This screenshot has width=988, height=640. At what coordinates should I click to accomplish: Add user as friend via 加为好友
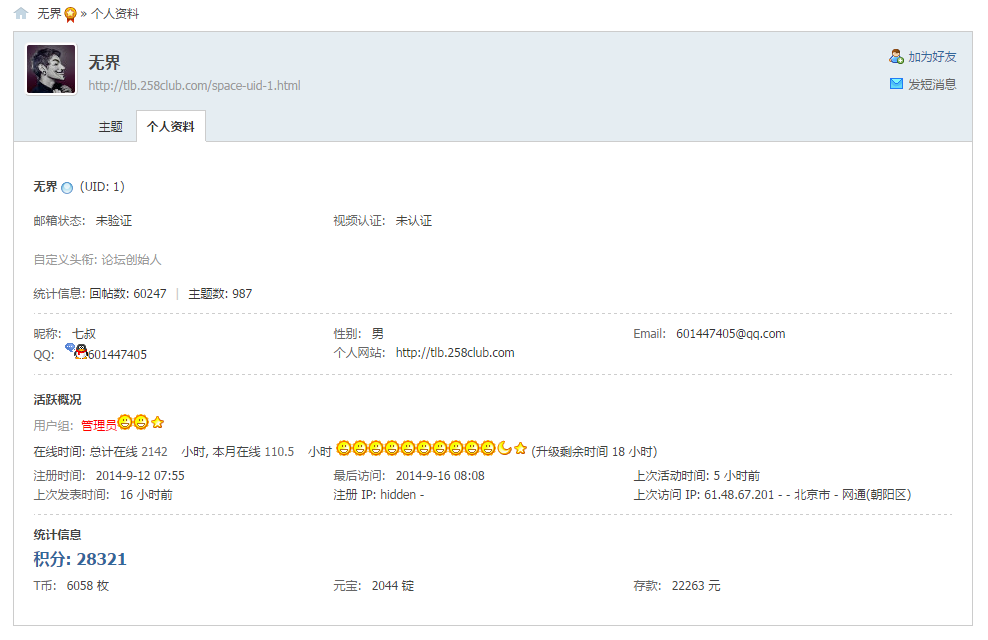pyautogui.click(x=932, y=57)
